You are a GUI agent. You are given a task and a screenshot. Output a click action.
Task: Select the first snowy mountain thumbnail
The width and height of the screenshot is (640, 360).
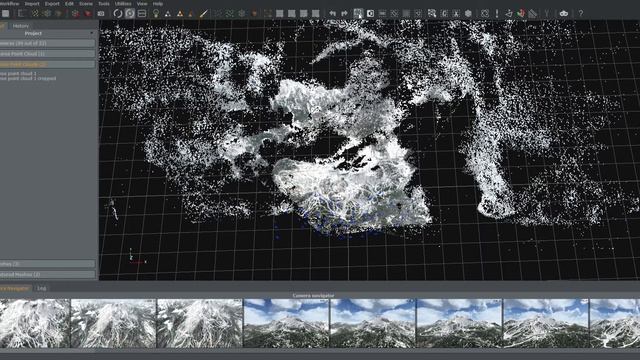coord(35,323)
